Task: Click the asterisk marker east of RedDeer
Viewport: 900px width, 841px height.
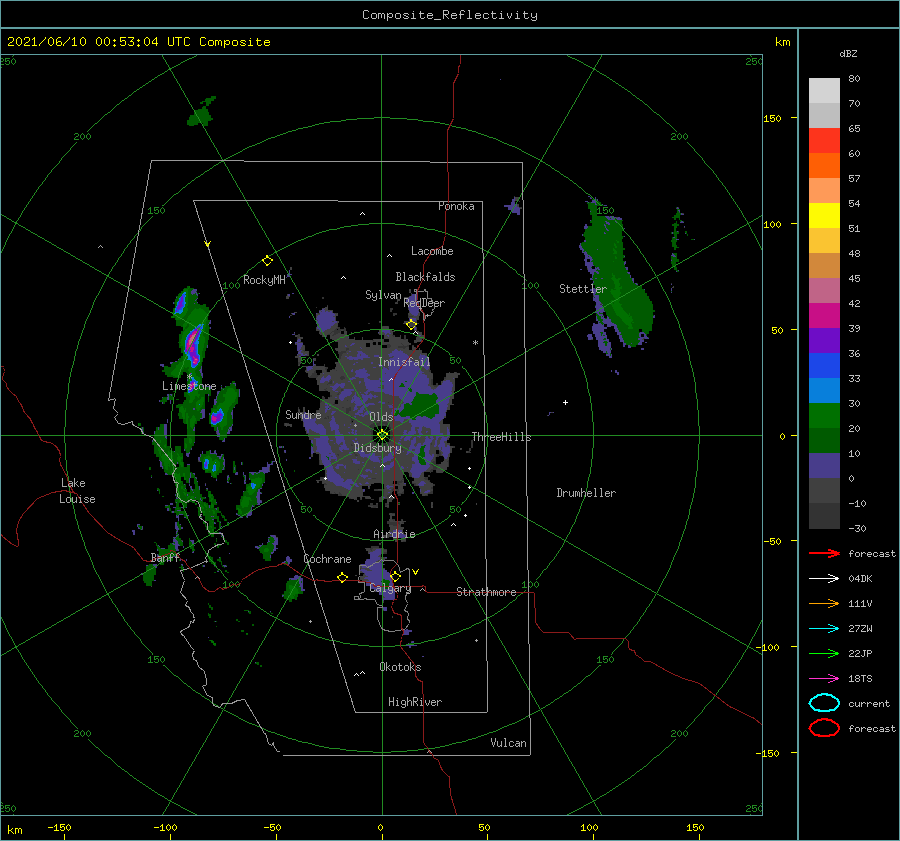Action: pos(475,343)
